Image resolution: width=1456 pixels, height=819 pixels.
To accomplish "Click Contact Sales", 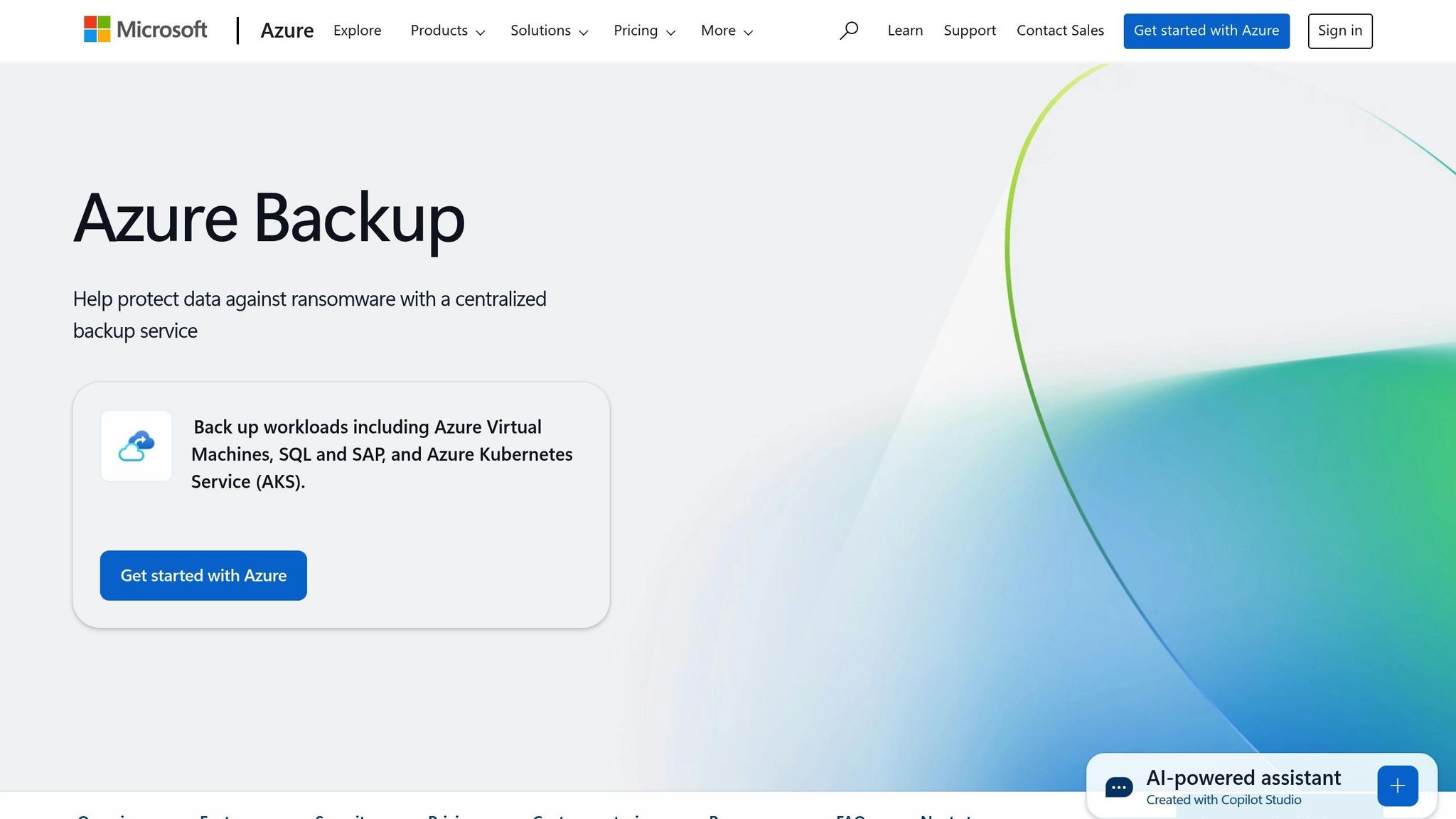I will coord(1060,31).
